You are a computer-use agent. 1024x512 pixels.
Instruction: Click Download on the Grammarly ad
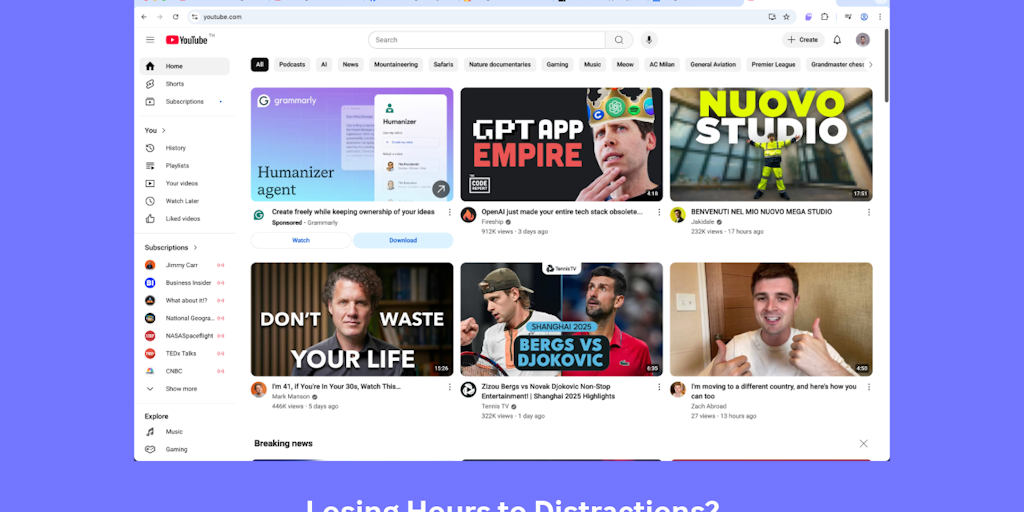(403, 240)
